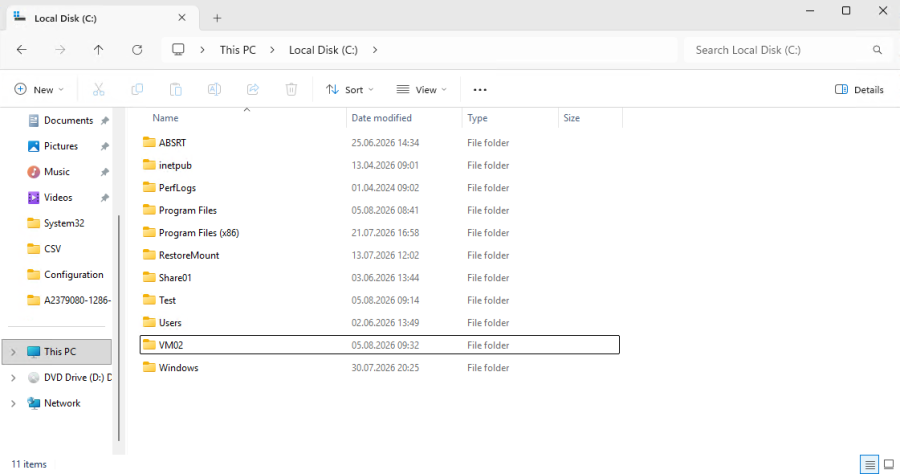Open a new tab with plus
900x474 pixels.
(217, 18)
